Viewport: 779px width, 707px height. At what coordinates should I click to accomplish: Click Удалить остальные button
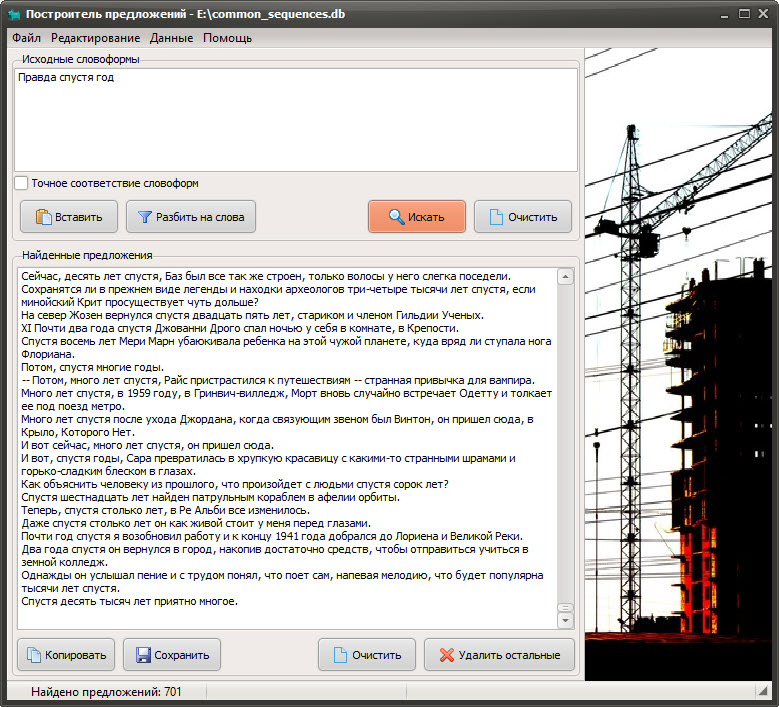(x=499, y=655)
